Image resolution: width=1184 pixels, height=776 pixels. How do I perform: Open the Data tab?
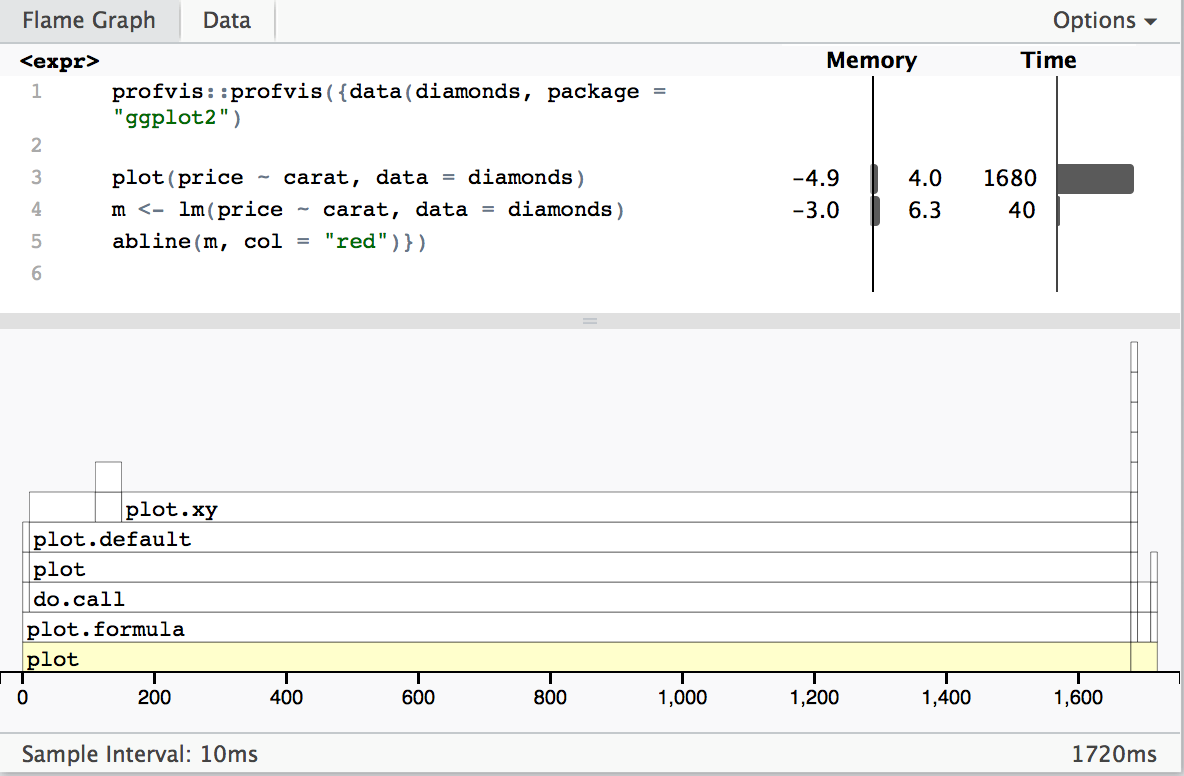point(227,20)
